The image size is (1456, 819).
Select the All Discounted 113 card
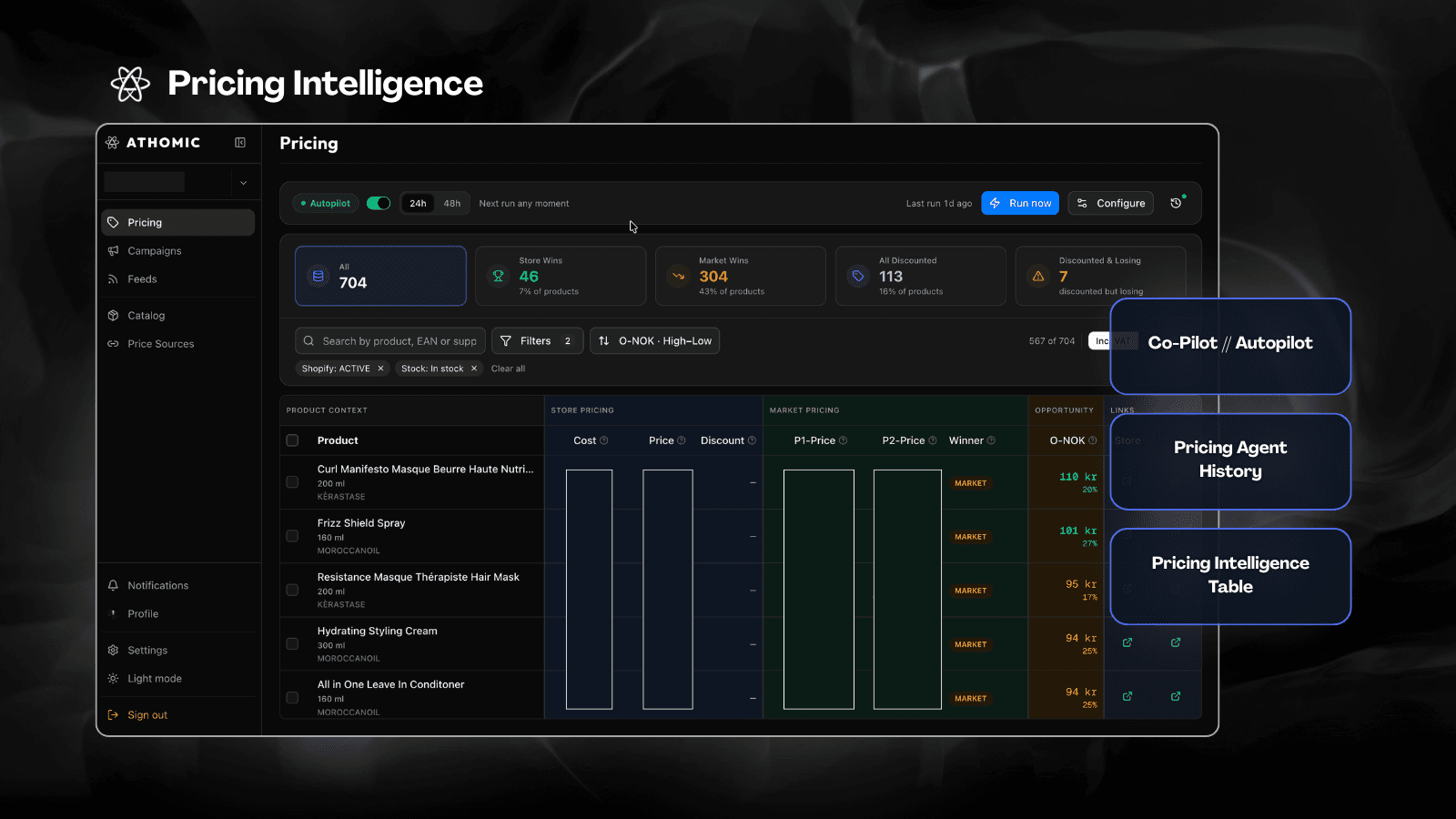[x=921, y=276]
